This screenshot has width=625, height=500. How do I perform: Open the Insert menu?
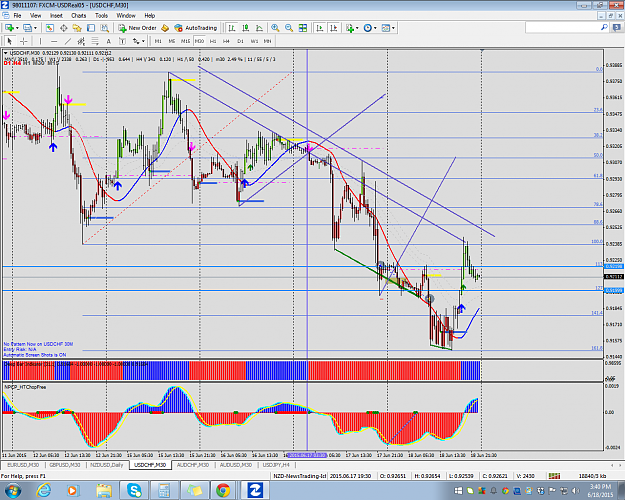coord(56,16)
